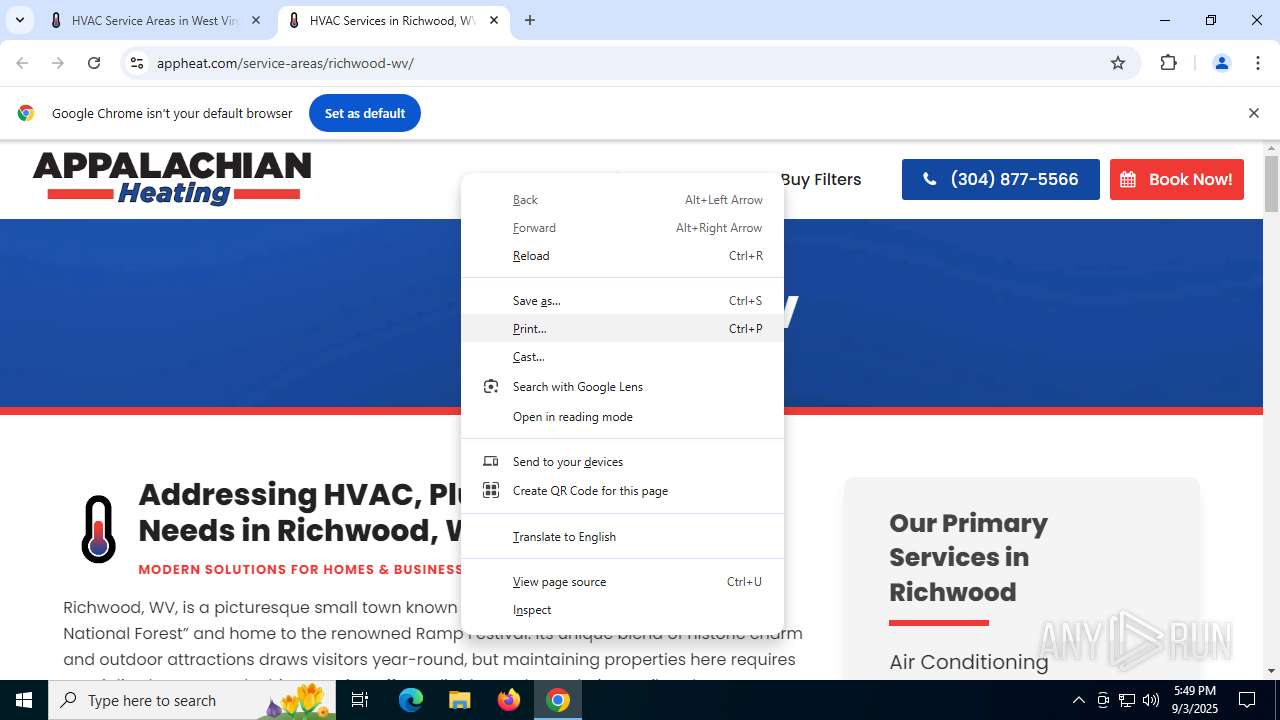
Task: Click the taskbar search box
Action: (x=192, y=700)
